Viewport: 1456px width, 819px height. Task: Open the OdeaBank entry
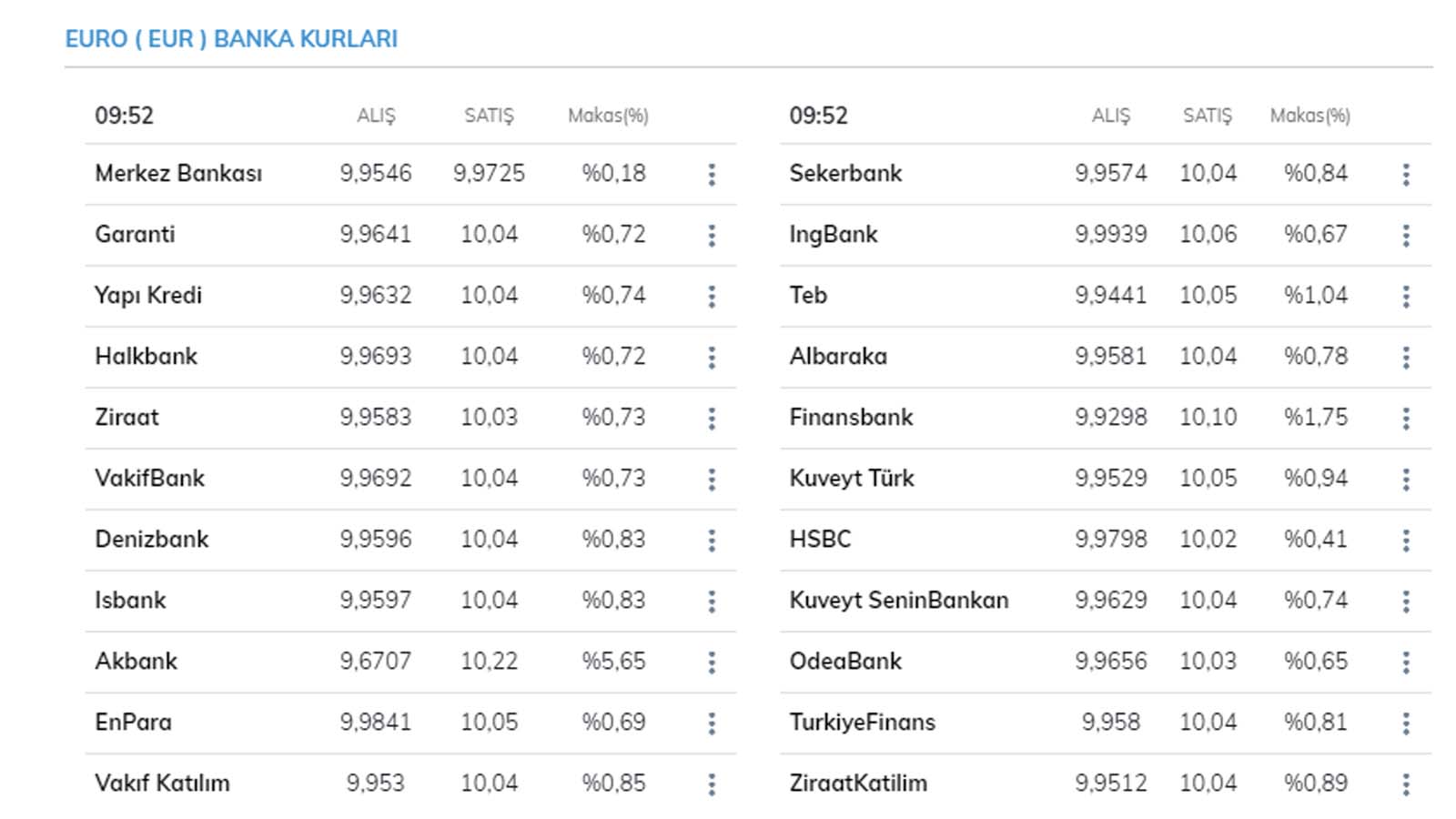(845, 661)
